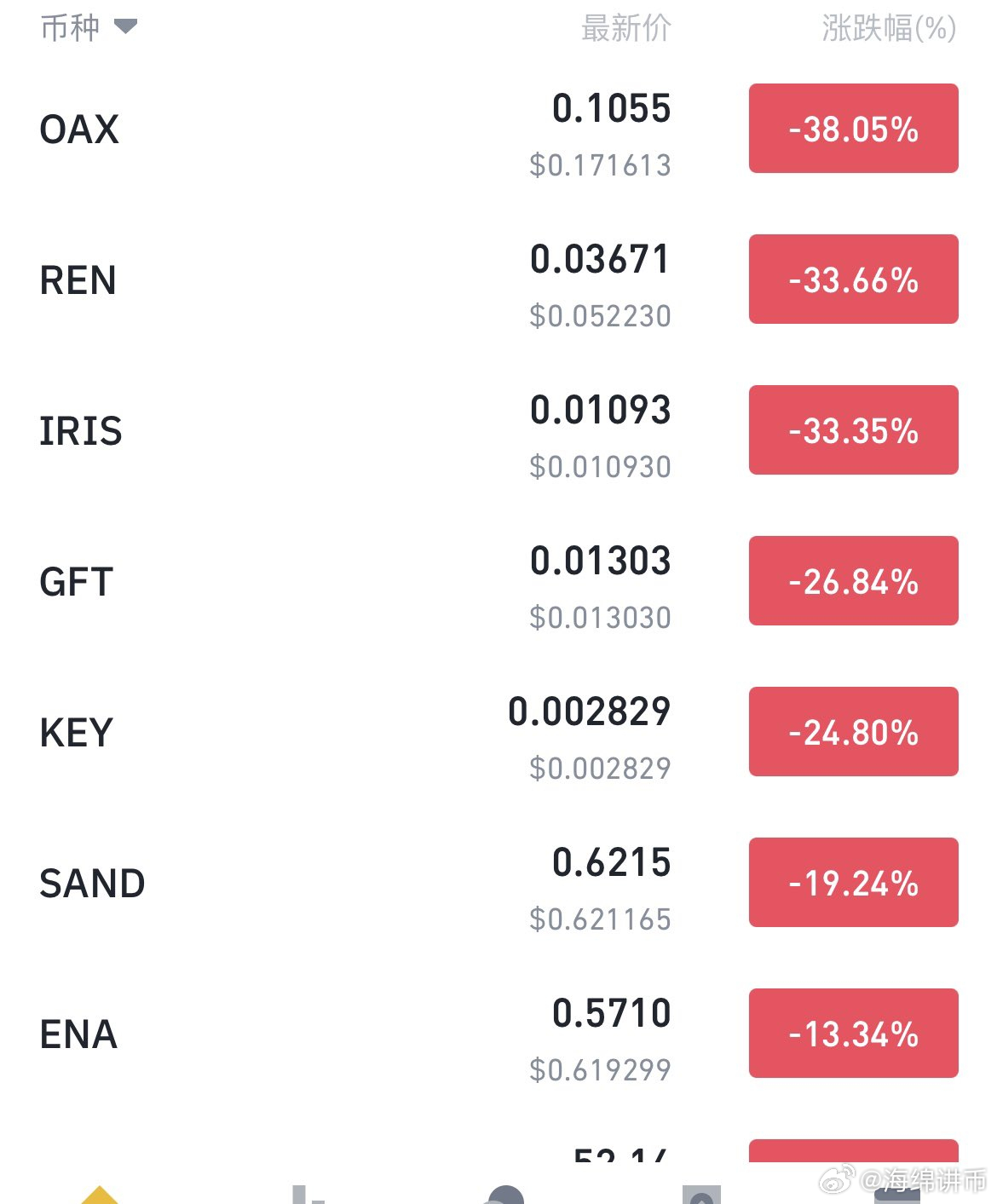Toggle the -33.35% change badge for IRIS
This screenshot has height=1204, width=997.
tap(854, 430)
